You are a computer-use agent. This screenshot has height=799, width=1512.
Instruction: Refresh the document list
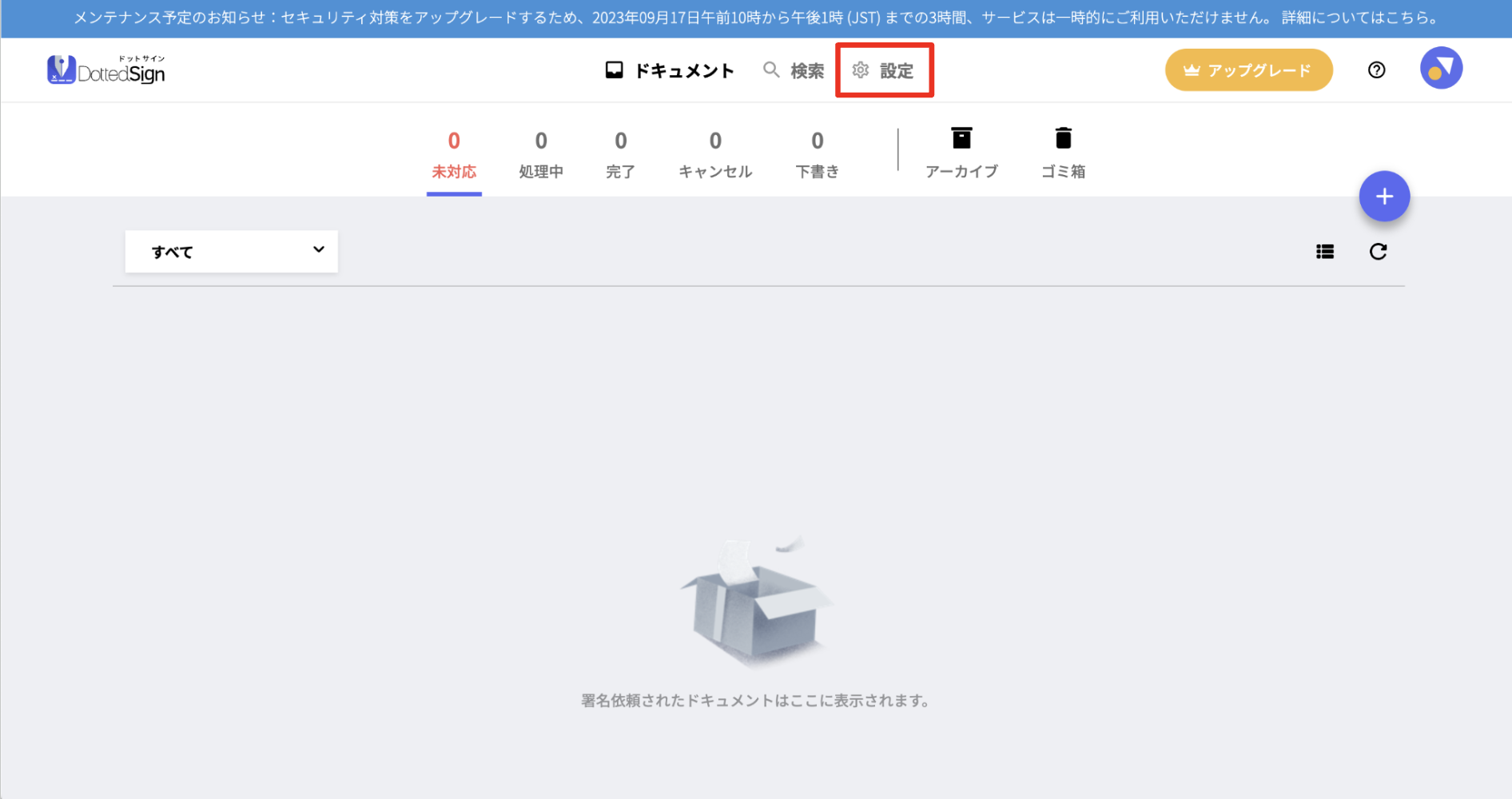click(x=1378, y=252)
